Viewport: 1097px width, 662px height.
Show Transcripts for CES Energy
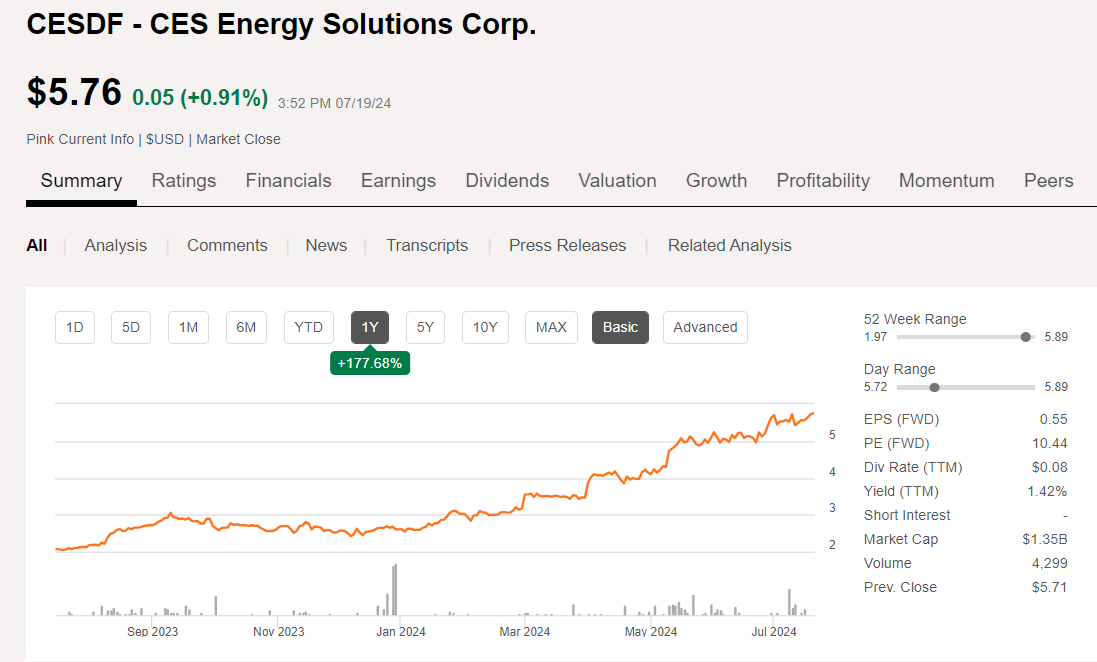(427, 245)
